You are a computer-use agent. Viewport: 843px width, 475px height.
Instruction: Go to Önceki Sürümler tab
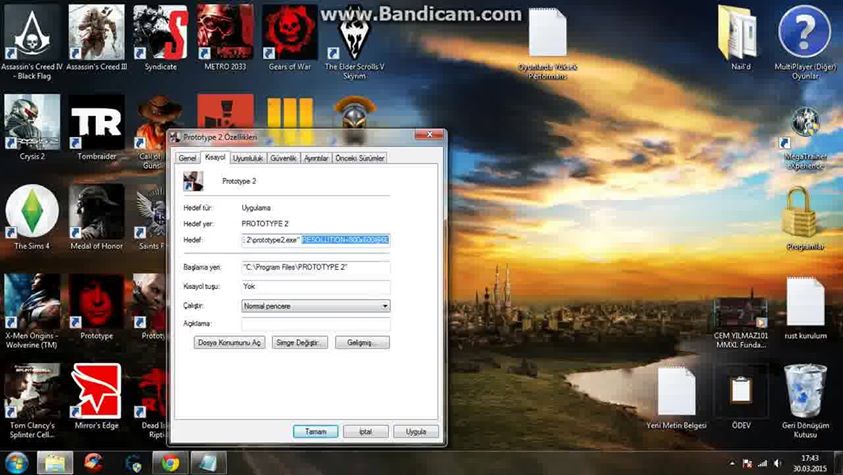click(360, 158)
